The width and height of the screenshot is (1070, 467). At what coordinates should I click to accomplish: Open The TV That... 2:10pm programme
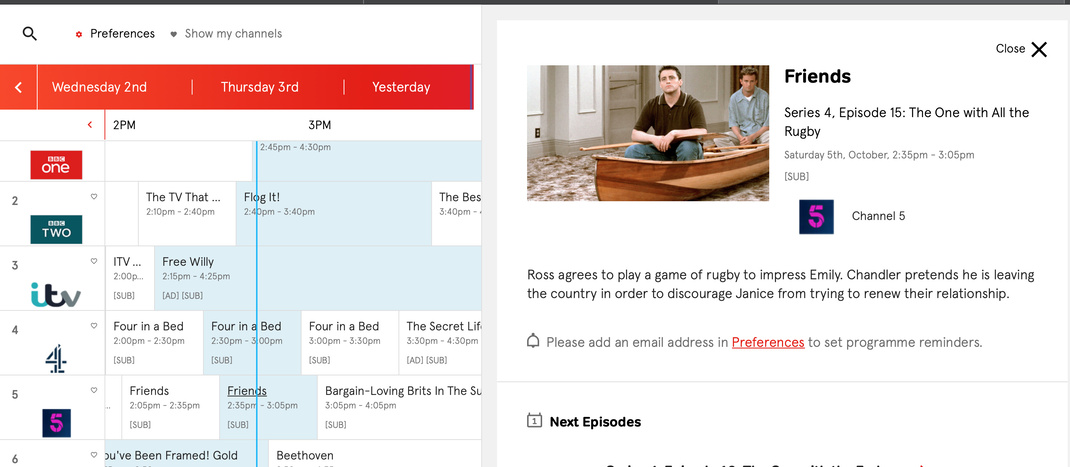point(187,214)
